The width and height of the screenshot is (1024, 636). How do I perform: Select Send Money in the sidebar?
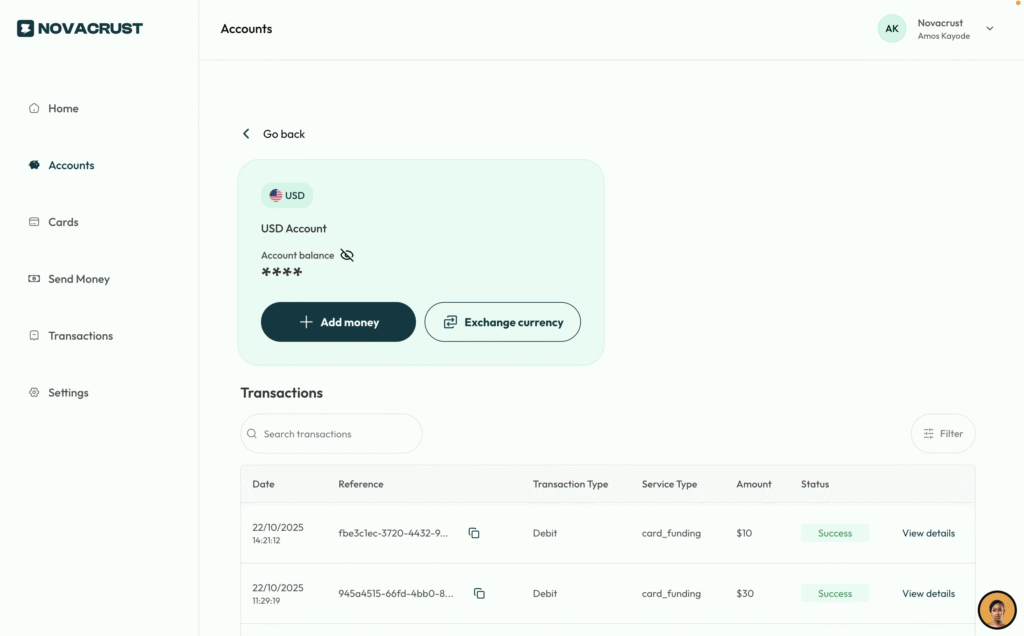78,279
